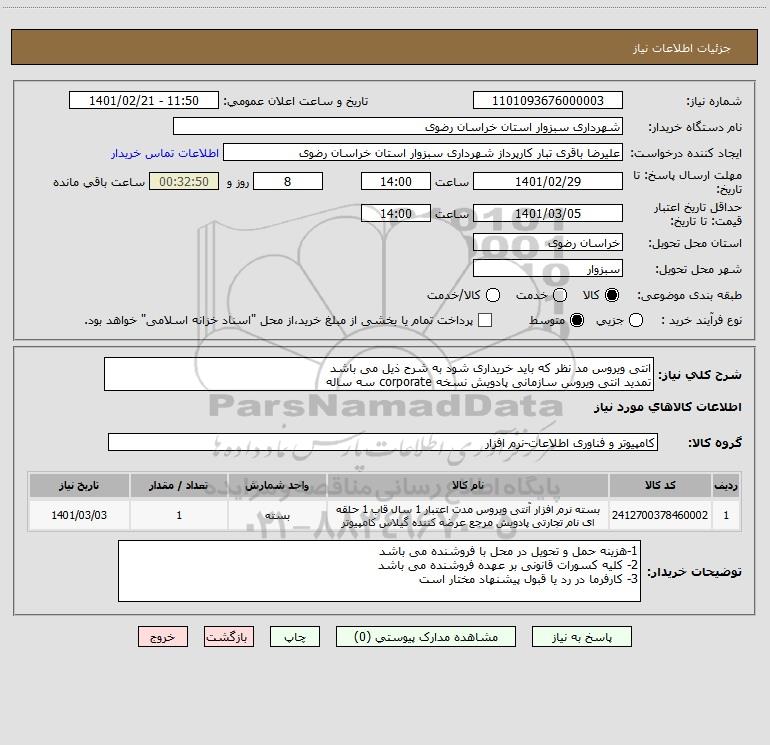Open the buyer contact info link

coord(165,153)
